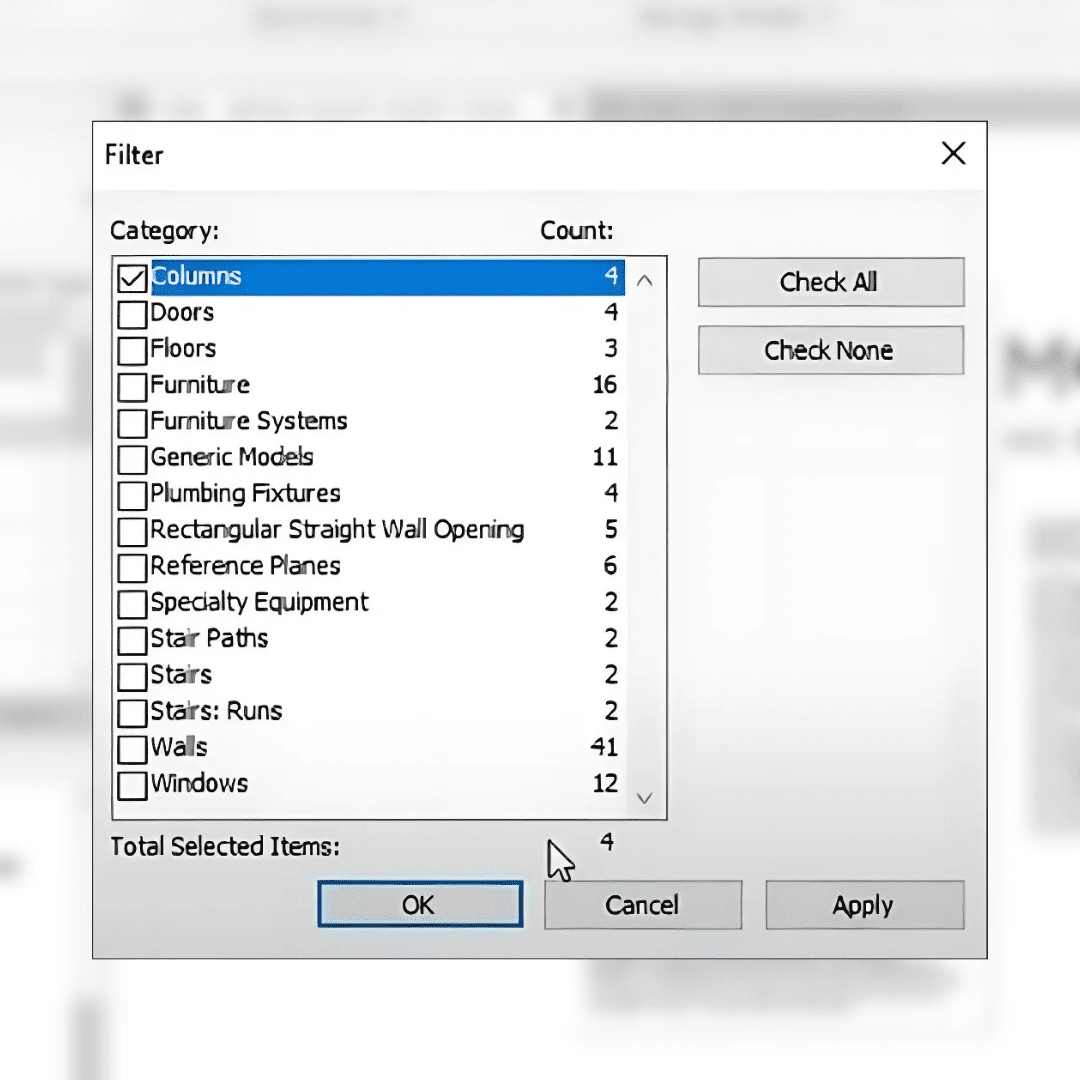Check the Specialty Equipment box
Screen dimensions: 1080x1080
(x=132, y=604)
